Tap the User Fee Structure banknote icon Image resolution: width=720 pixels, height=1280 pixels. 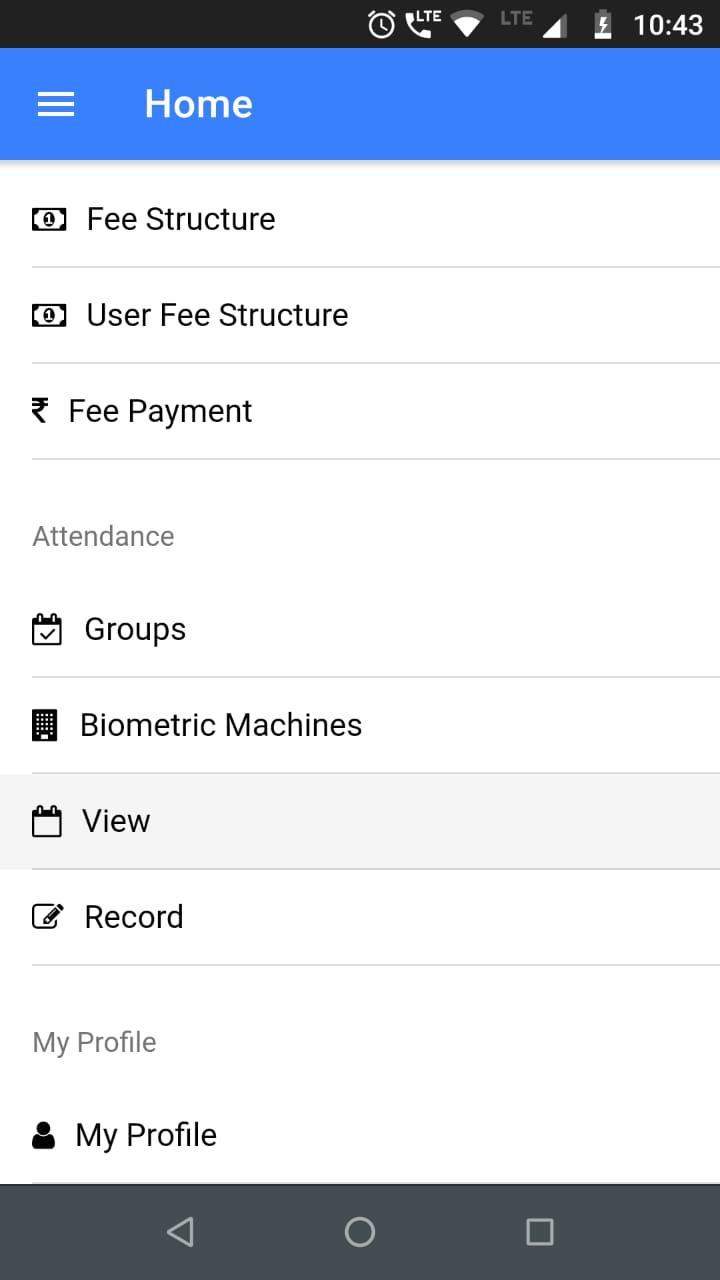coord(49,315)
